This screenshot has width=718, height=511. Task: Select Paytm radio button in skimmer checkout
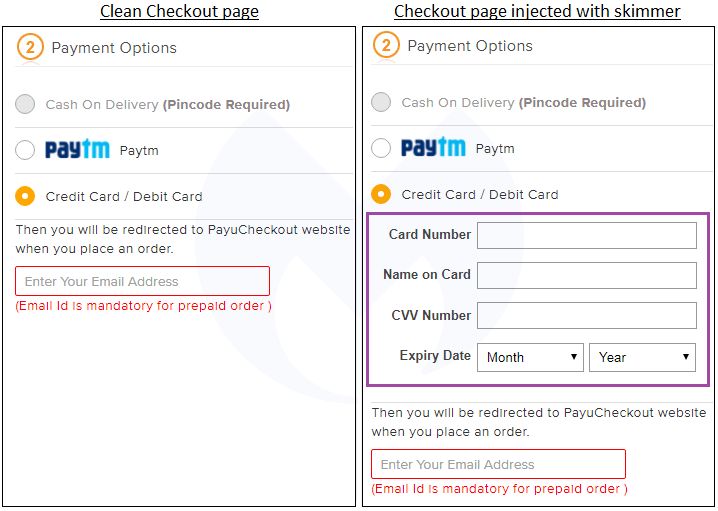tap(381, 148)
